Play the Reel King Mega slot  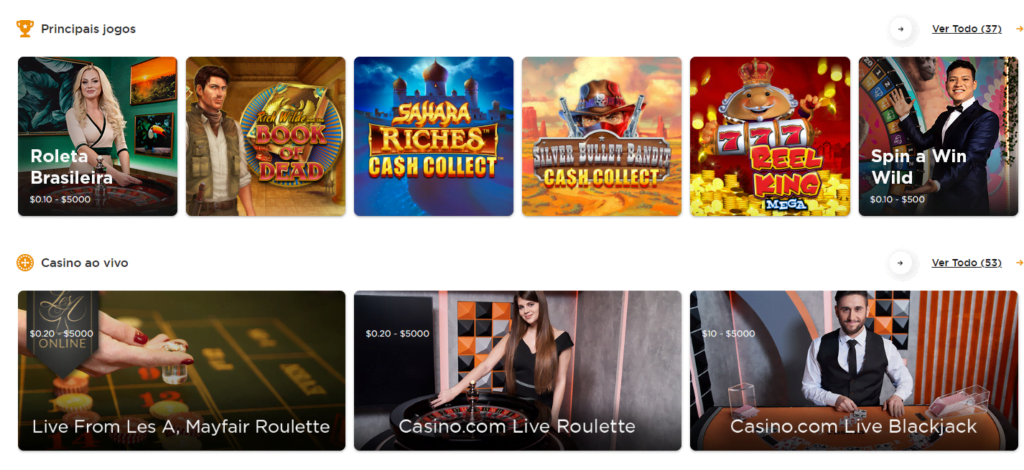click(x=770, y=136)
